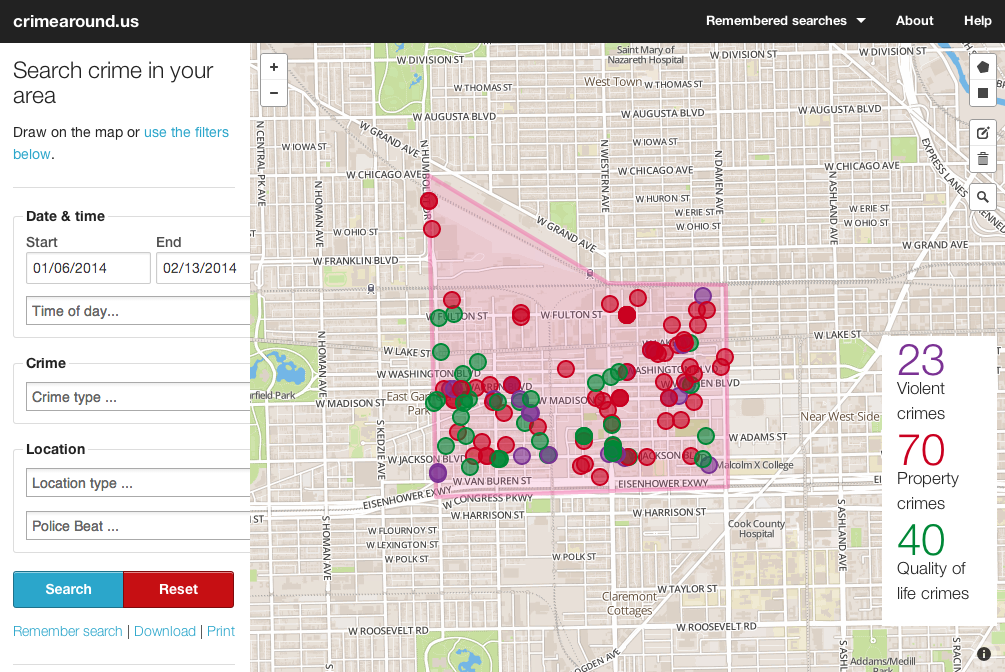Screen dimensions: 1005x672
Task: Click the 'Search crime in your area' heading
Action: tap(113, 83)
